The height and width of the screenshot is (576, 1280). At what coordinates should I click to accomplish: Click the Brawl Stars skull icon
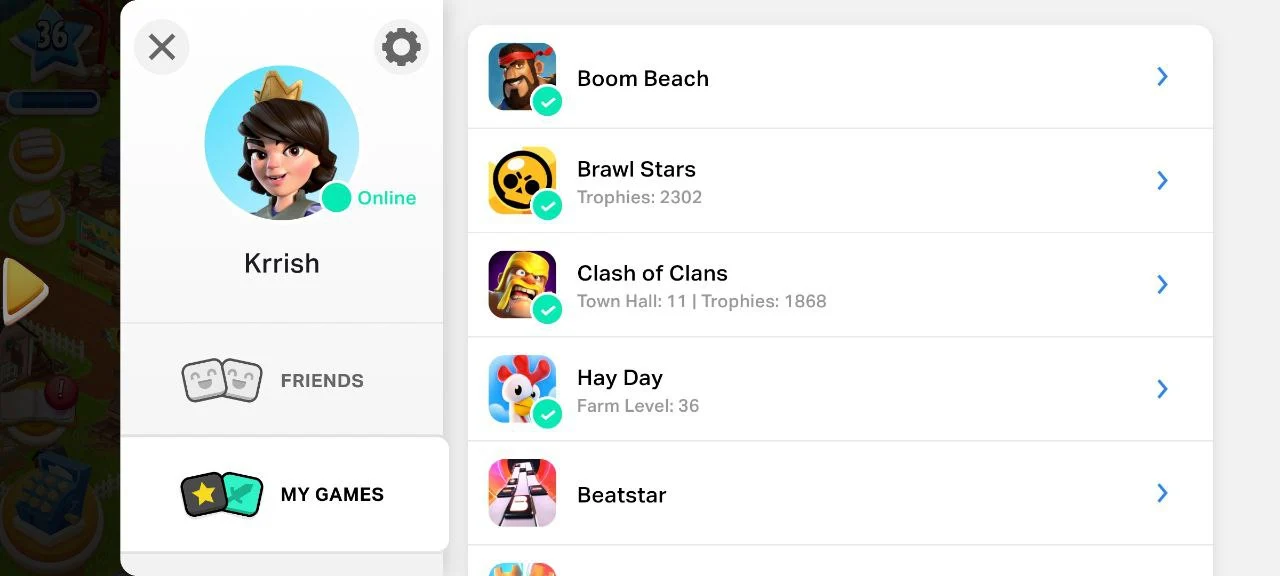[x=520, y=178]
